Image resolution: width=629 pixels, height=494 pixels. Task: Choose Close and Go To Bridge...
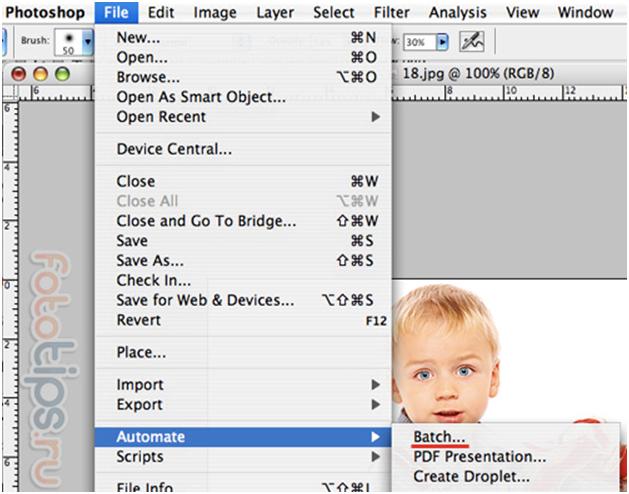coord(206,221)
